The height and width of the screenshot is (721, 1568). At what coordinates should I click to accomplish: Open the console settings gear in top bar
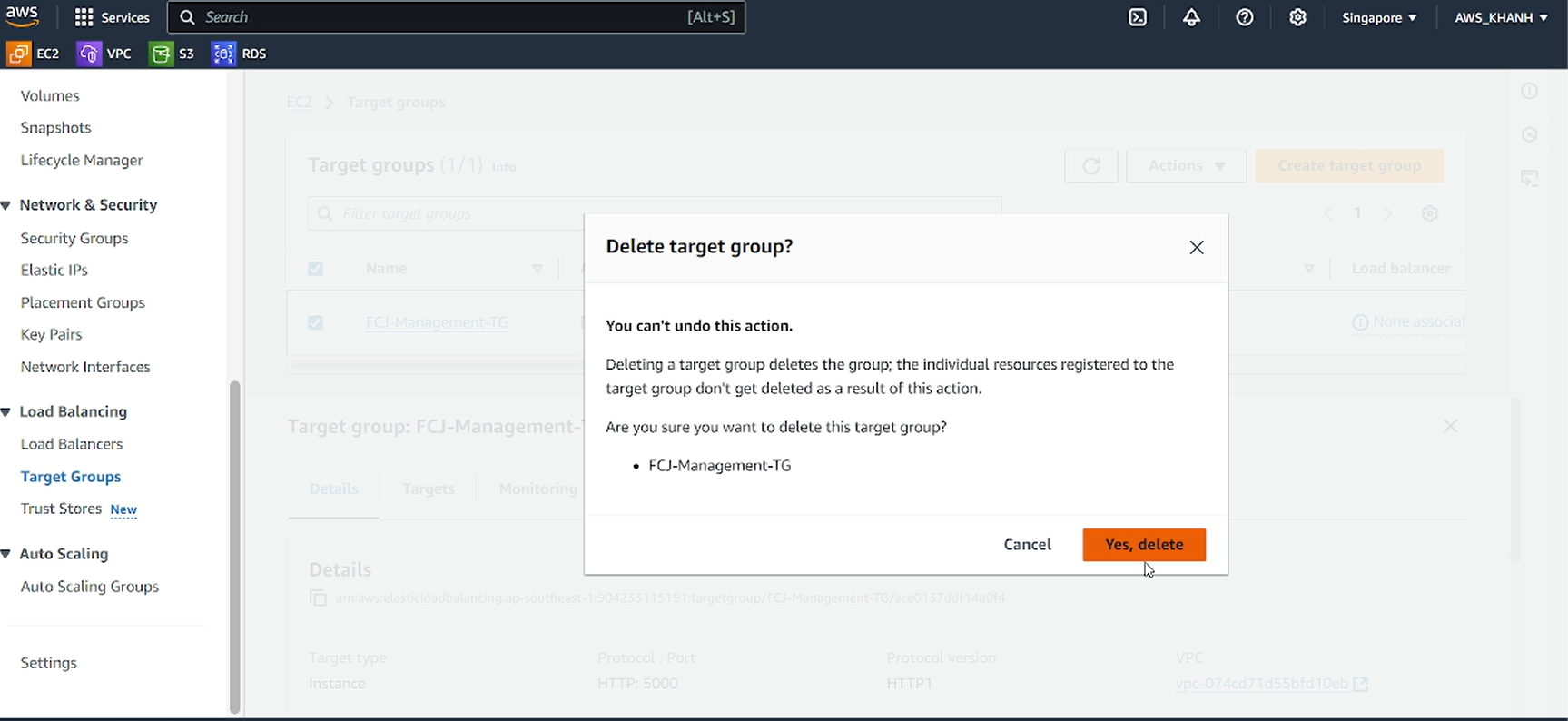click(x=1298, y=17)
